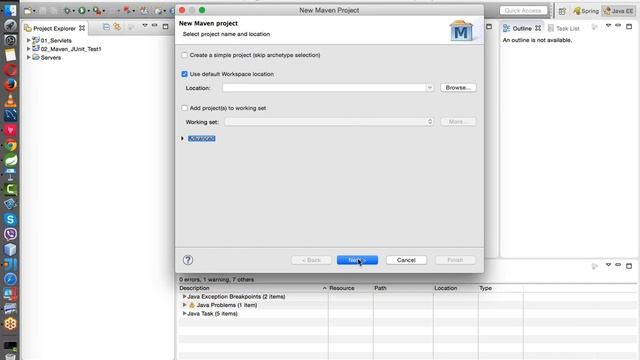Expand the Servers folder
The image size is (640, 360).
pyautogui.click(x=29, y=57)
